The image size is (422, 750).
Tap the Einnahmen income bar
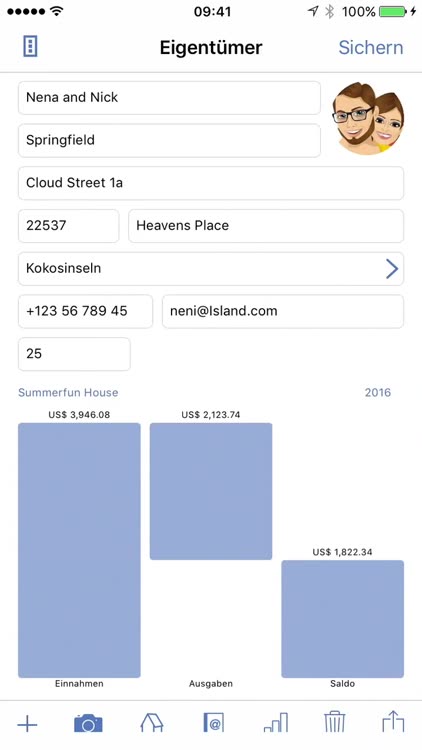(79, 550)
